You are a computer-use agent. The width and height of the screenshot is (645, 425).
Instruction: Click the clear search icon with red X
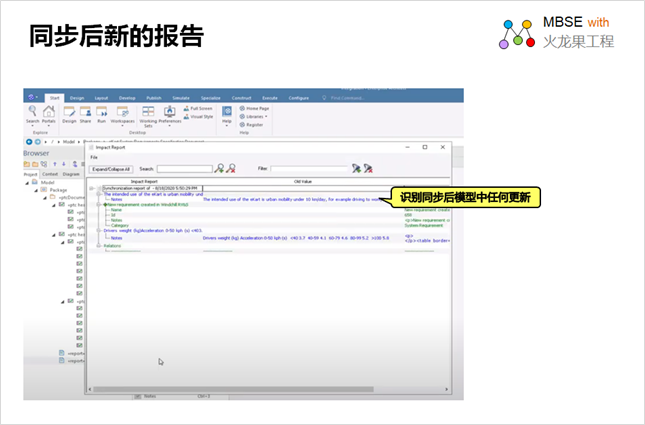pyautogui.click(x=231, y=169)
